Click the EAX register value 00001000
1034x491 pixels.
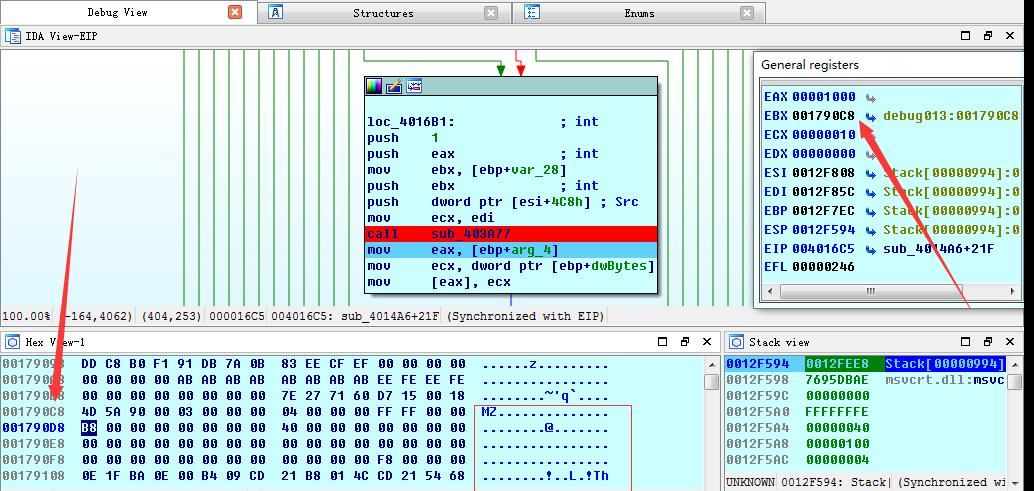(x=824, y=97)
